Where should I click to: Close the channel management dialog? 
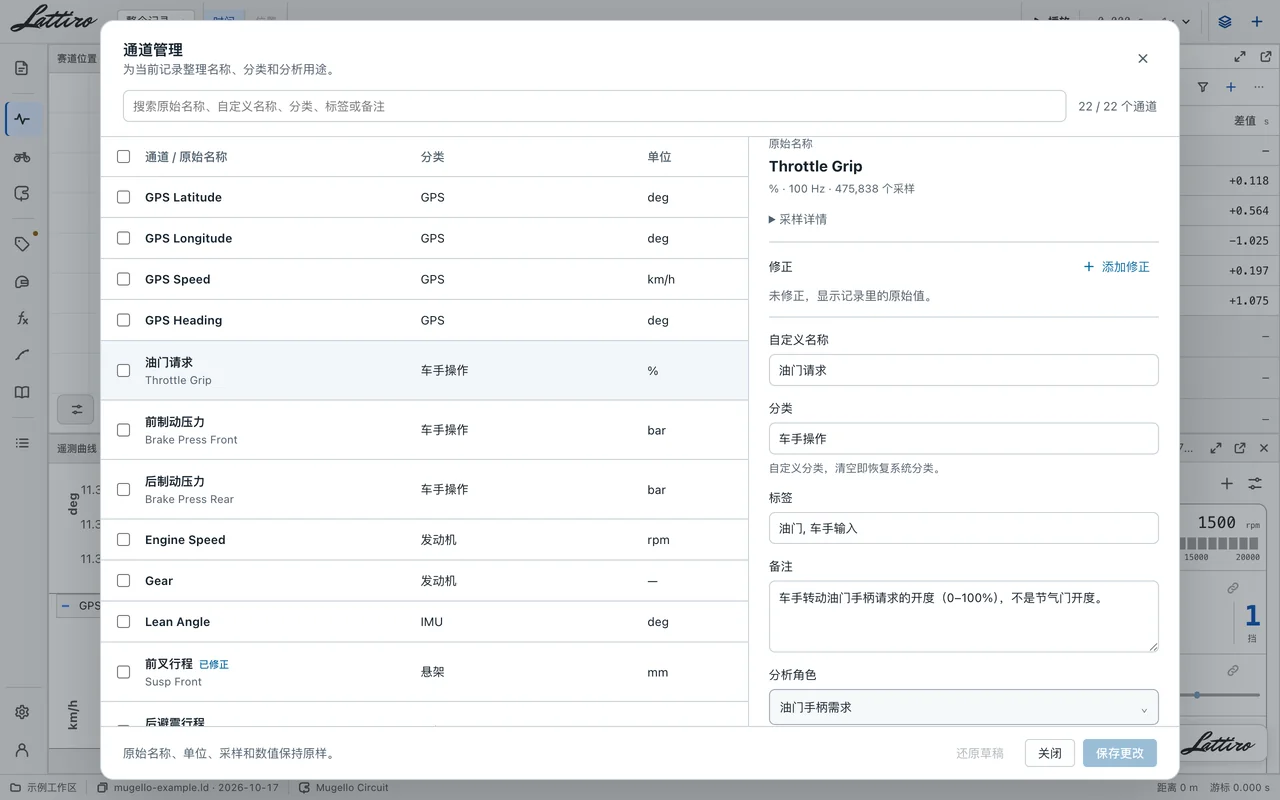coord(1143,59)
